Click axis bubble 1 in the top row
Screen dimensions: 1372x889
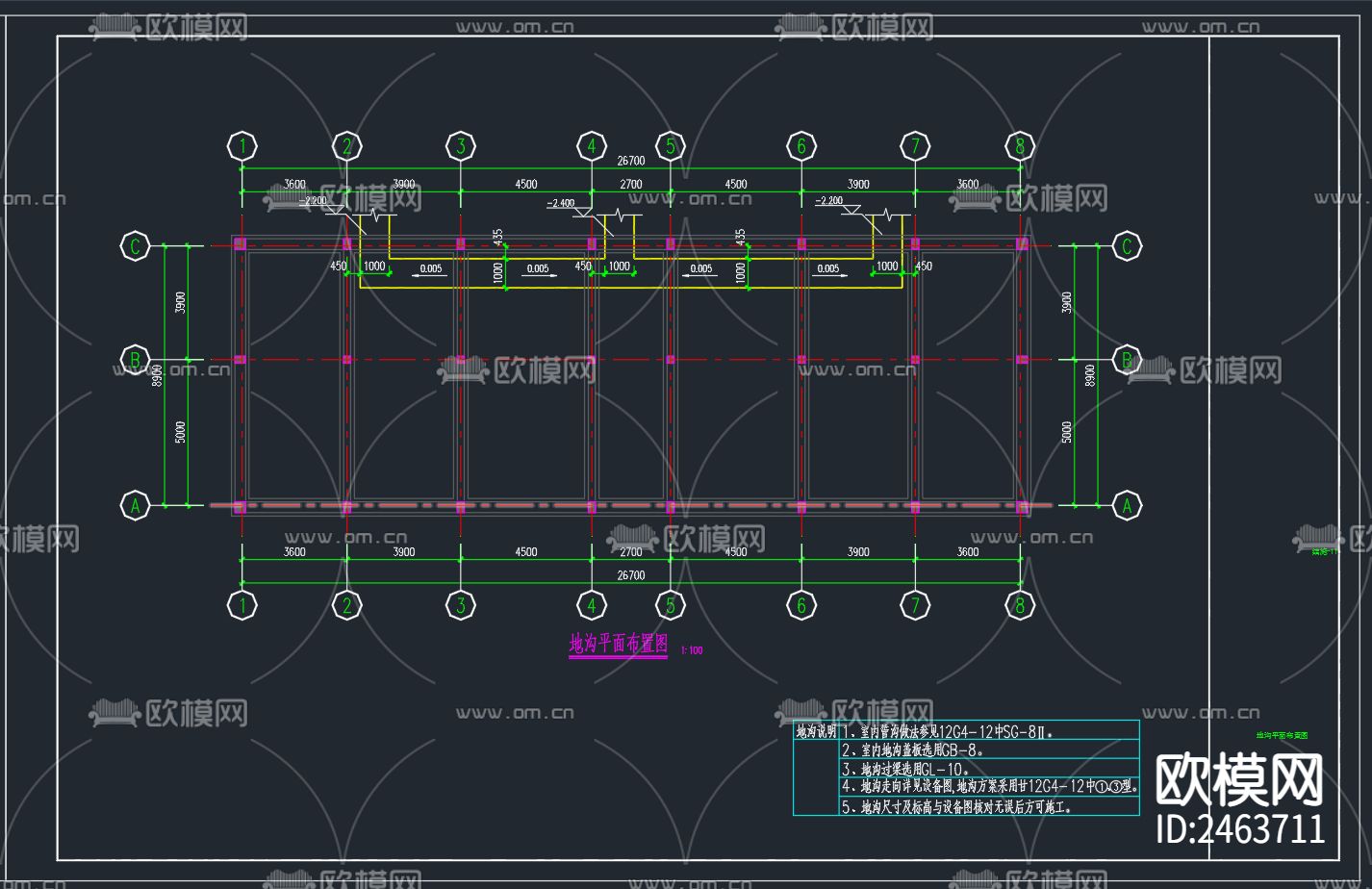(x=242, y=146)
